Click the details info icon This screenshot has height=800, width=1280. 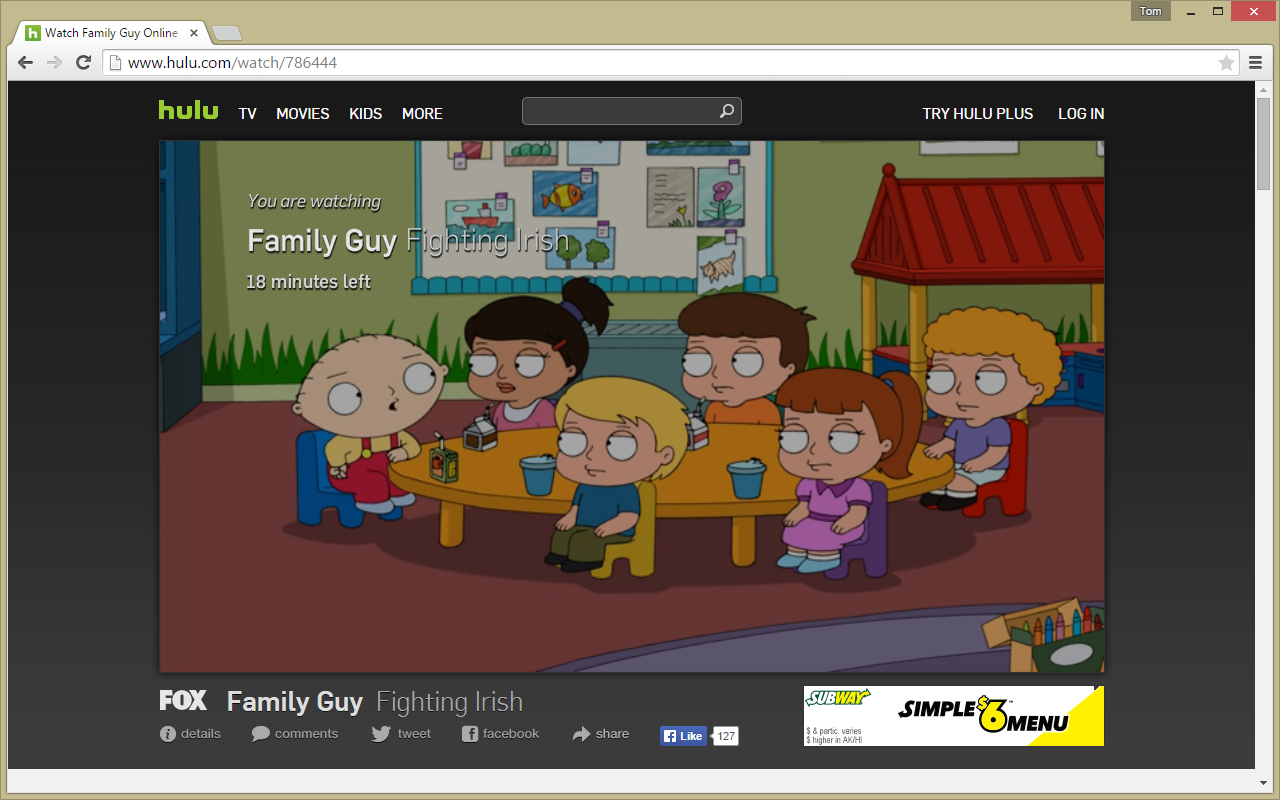click(168, 734)
